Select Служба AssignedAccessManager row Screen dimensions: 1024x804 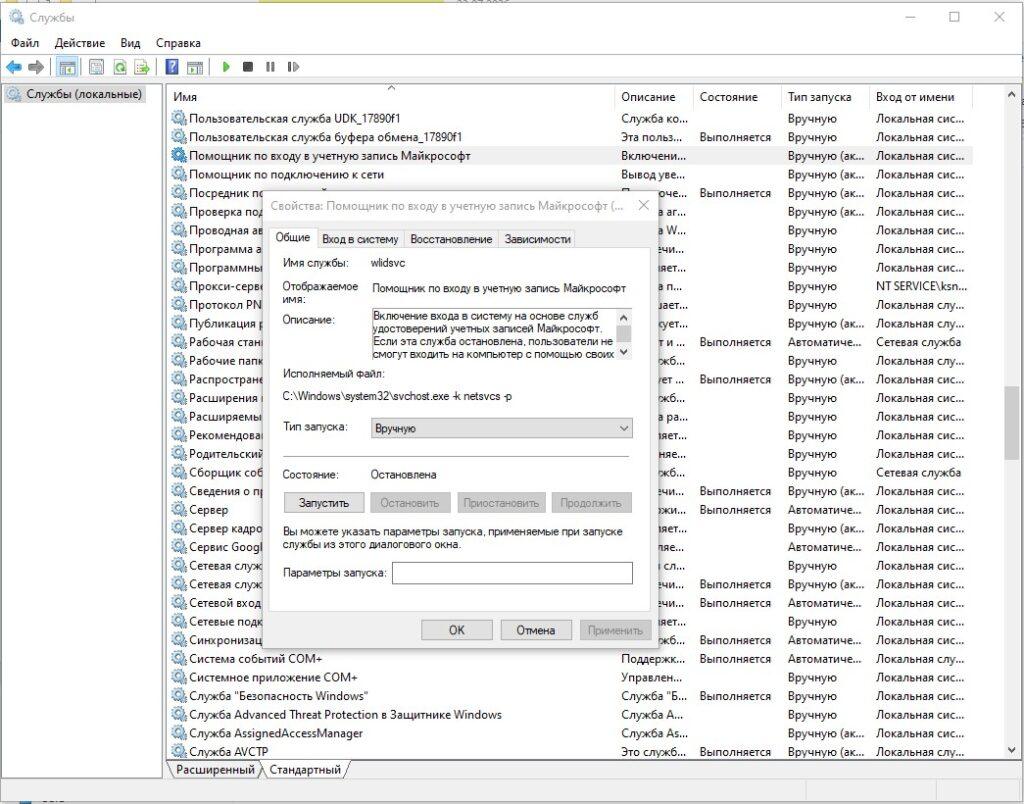(x=571, y=733)
